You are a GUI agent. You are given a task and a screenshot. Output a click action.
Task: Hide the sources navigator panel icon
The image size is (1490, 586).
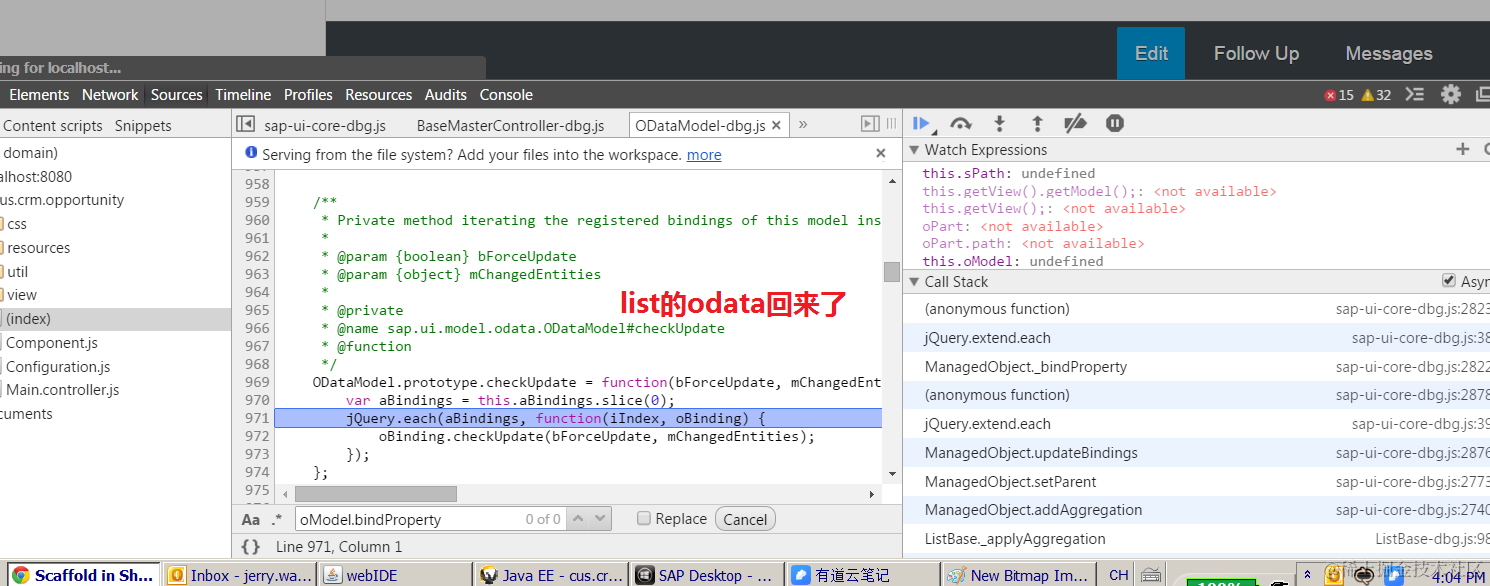tap(245, 124)
